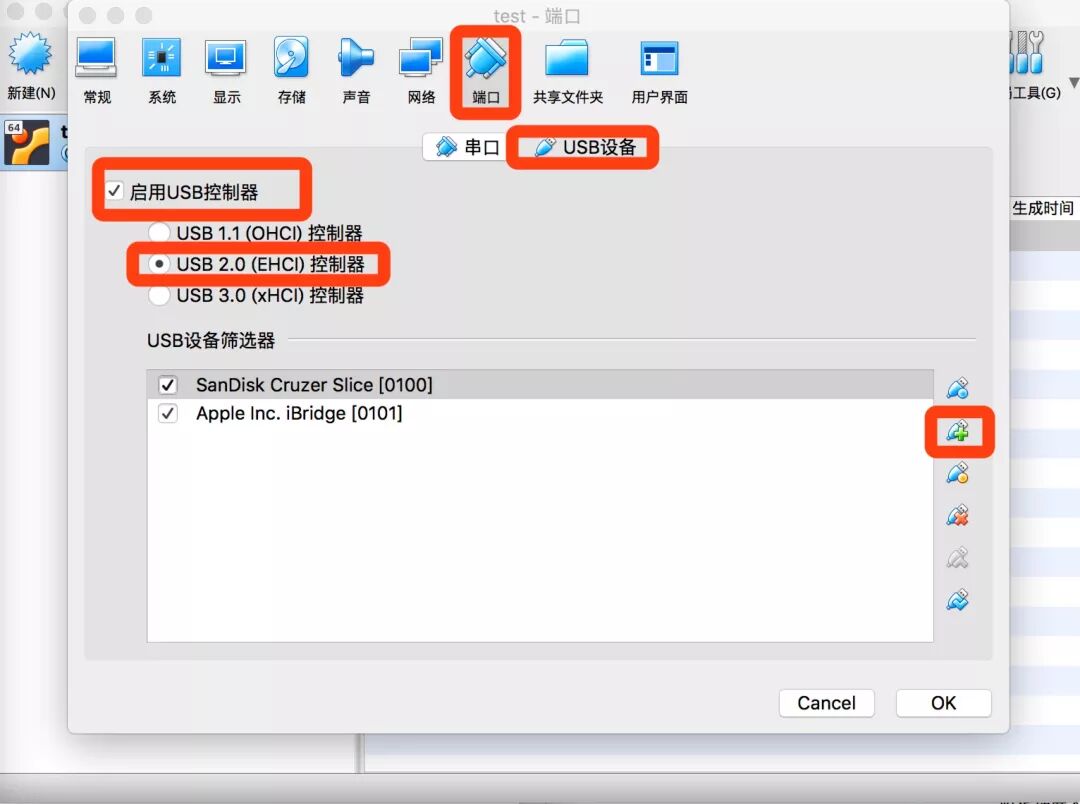This screenshot has width=1080, height=804.
Task: Select USB 2.0 (EHCI) 控制器 radio
Action: [x=159, y=264]
